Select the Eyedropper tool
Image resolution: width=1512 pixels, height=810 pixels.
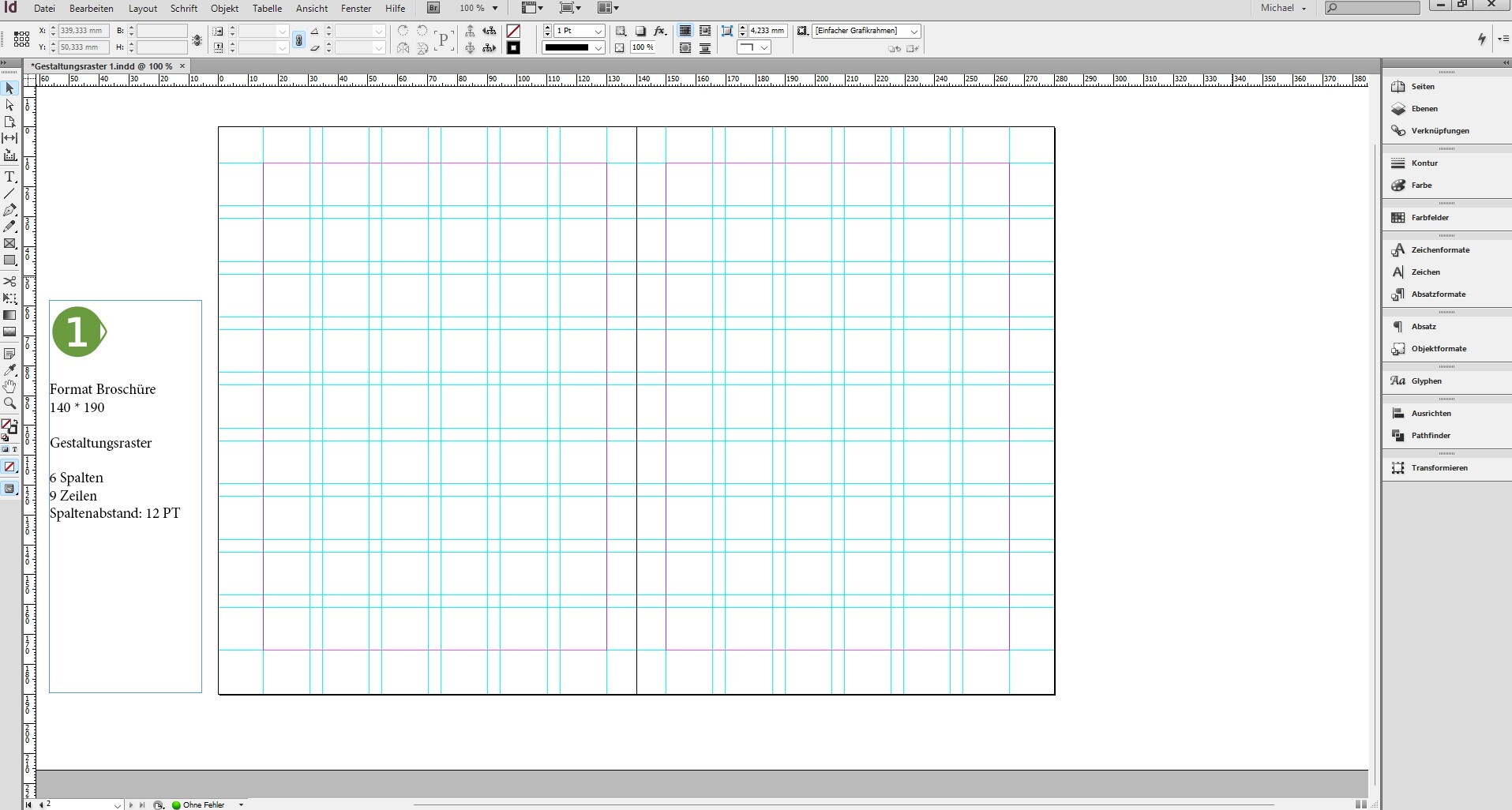point(9,370)
